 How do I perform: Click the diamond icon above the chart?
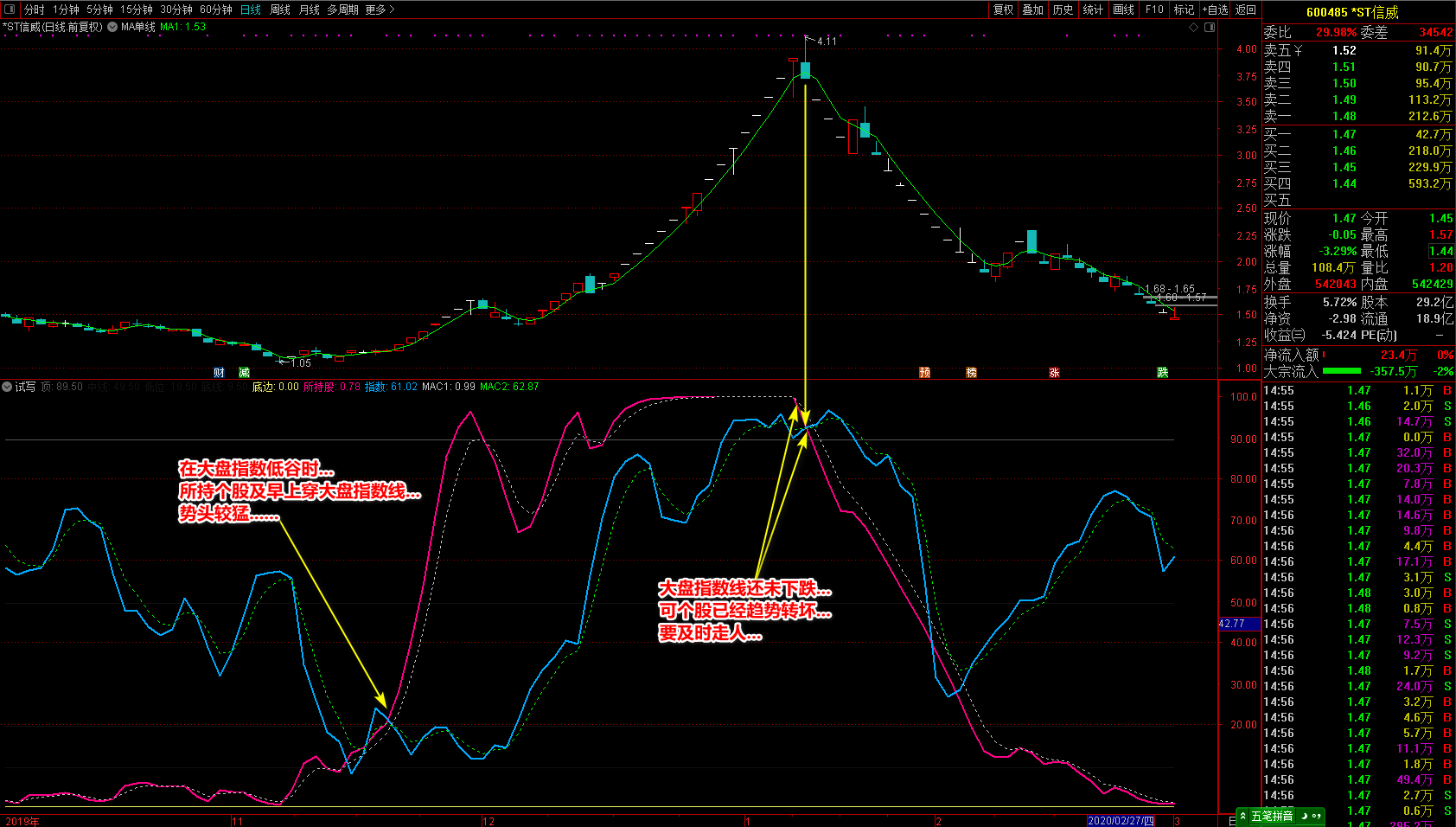click(x=1194, y=28)
